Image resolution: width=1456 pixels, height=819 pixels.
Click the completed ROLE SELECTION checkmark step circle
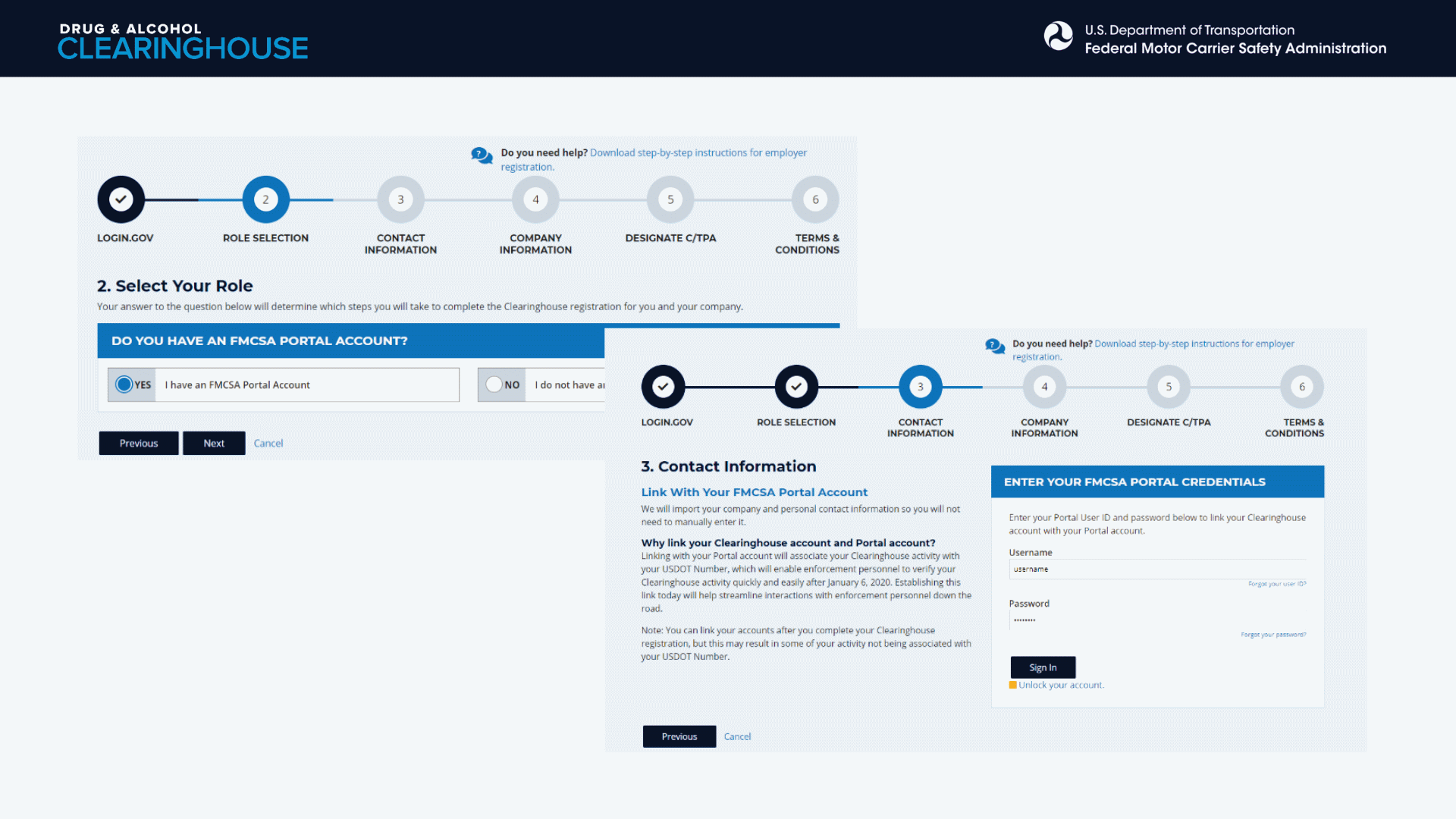tap(795, 387)
